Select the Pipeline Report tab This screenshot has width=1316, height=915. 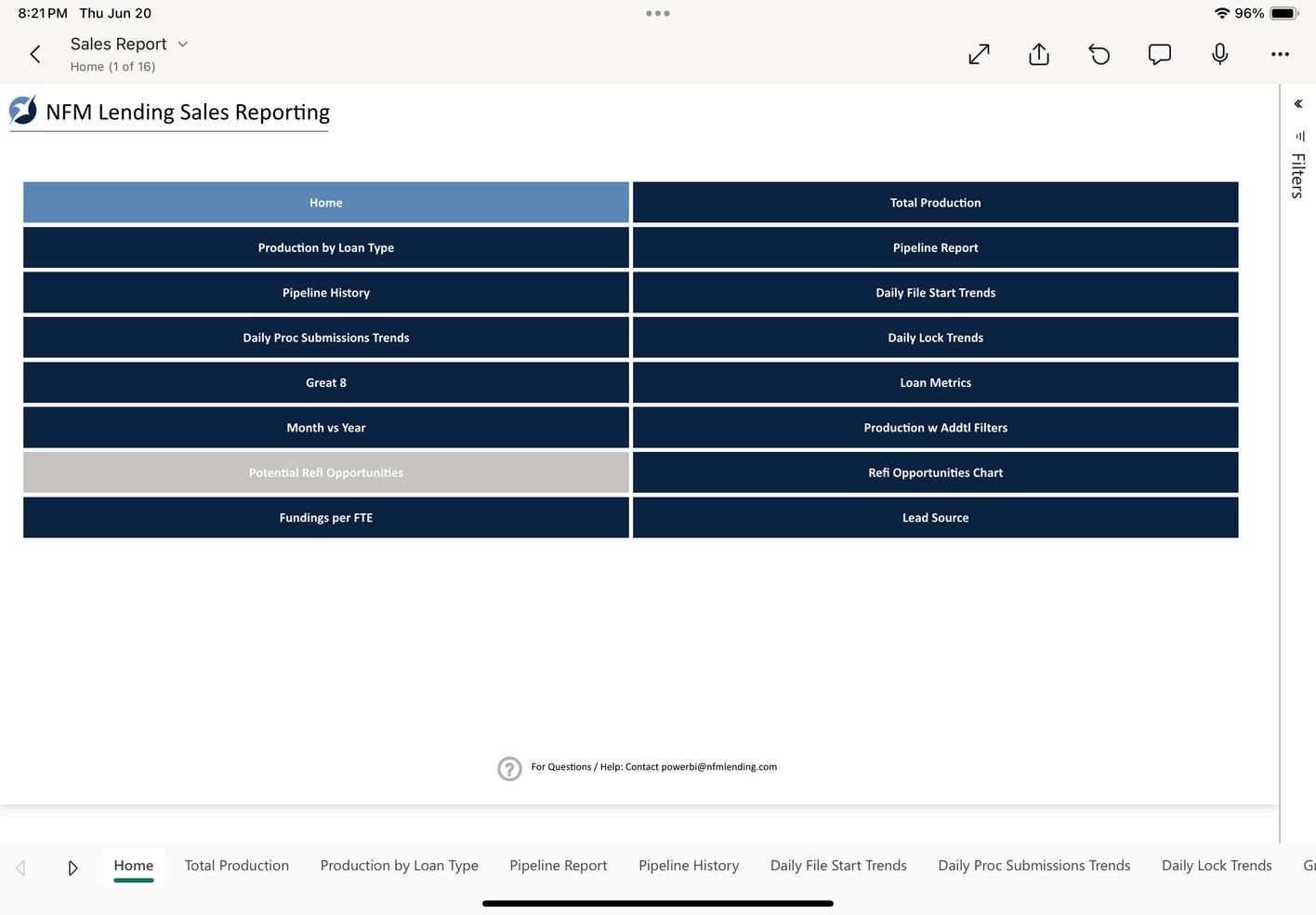pyautogui.click(x=559, y=866)
